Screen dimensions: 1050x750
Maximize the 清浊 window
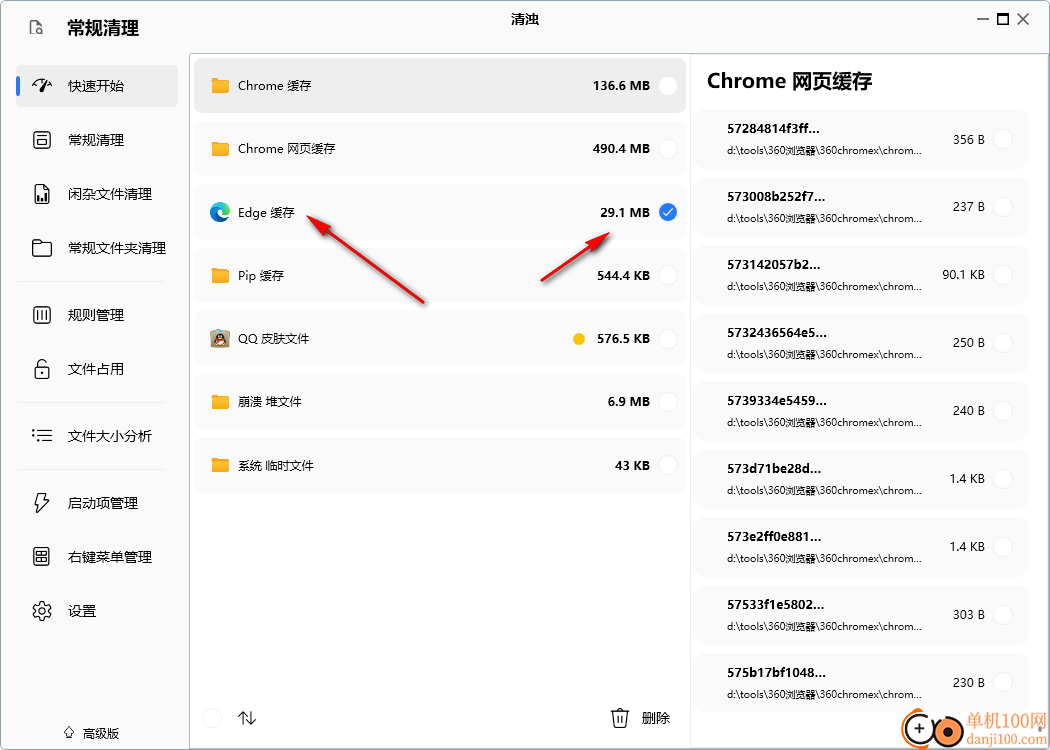[1002, 19]
